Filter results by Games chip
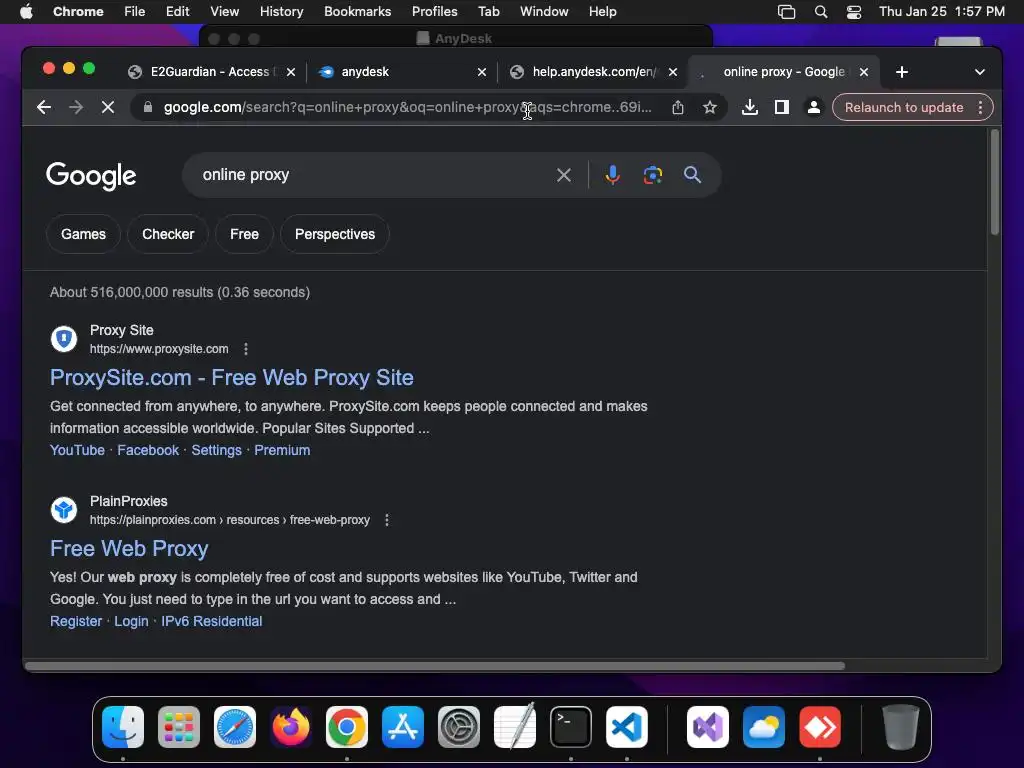The width and height of the screenshot is (1024, 768). coord(84,234)
